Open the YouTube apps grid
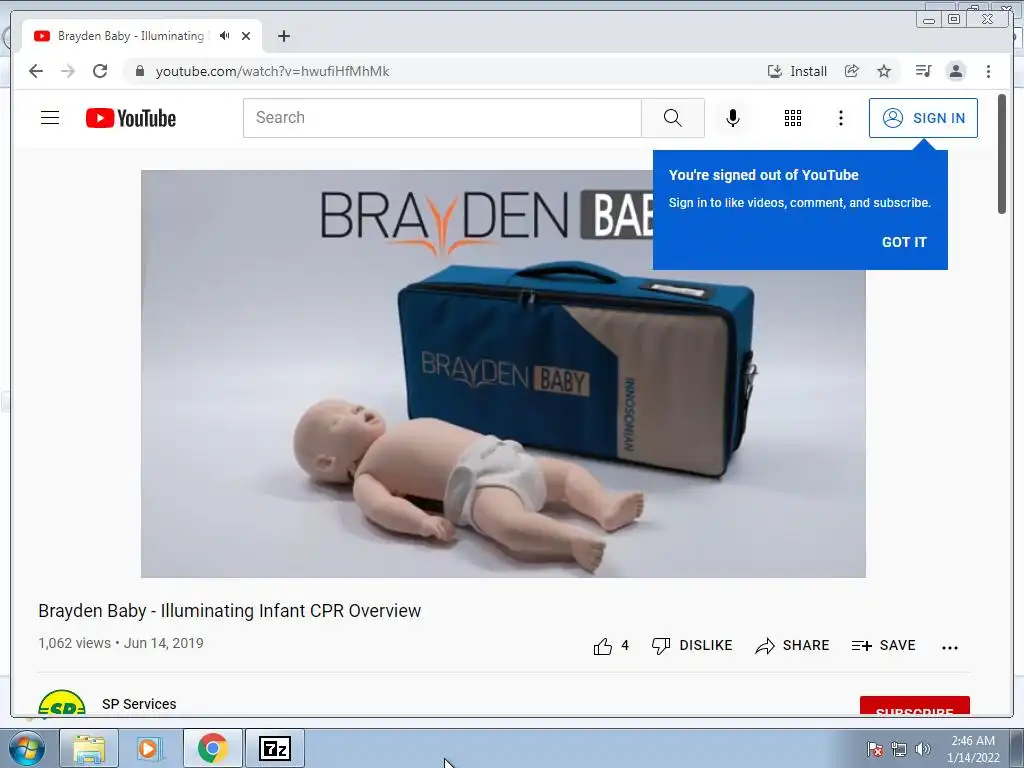 pyautogui.click(x=793, y=118)
